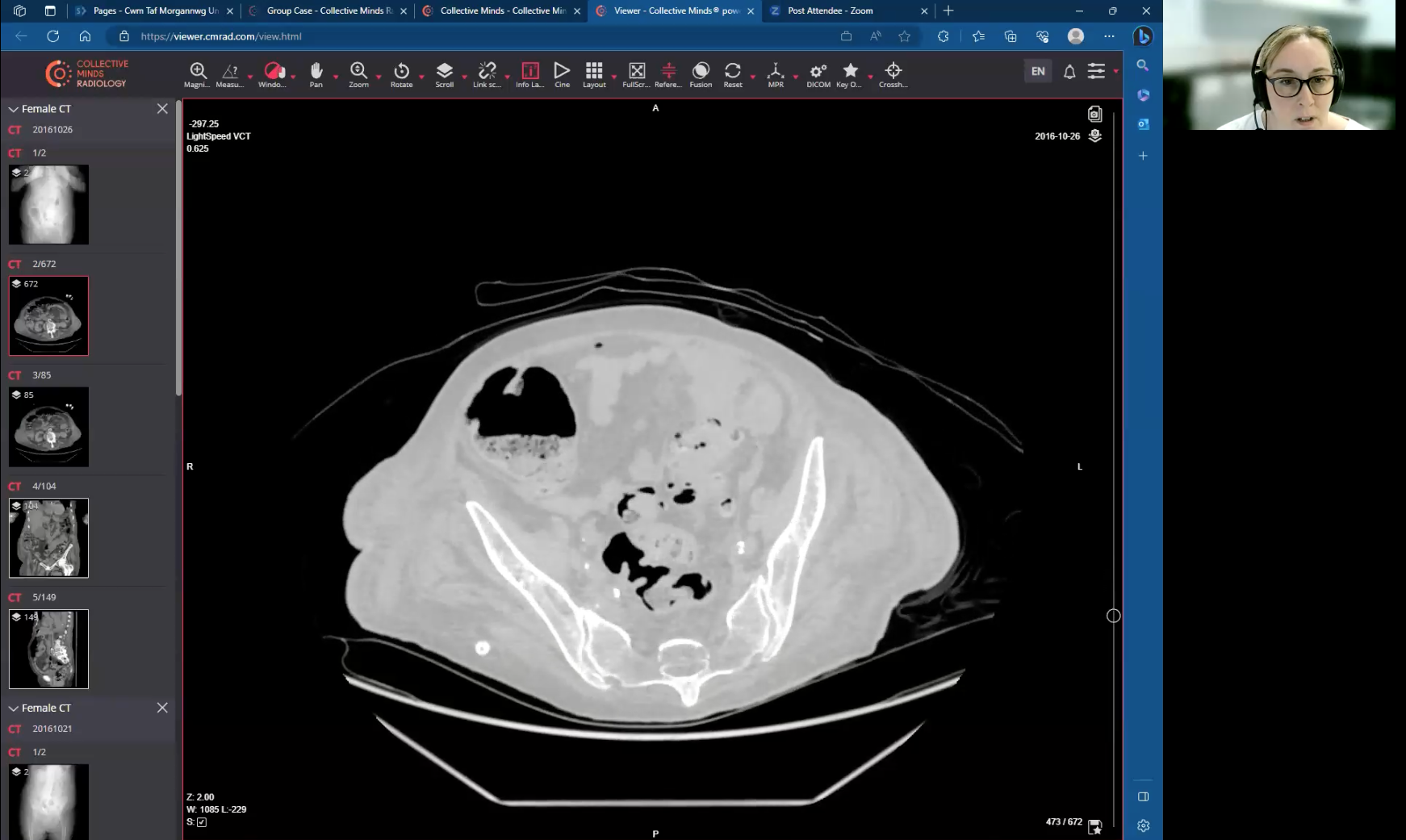This screenshot has height=840, width=1406.
Task: Select the Magnify tool
Action: tap(198, 74)
